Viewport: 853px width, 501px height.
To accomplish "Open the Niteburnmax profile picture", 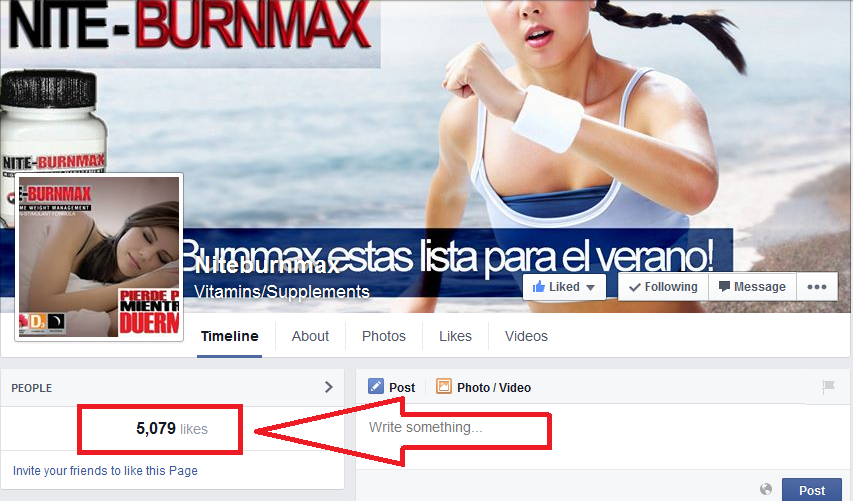I will tap(99, 257).
